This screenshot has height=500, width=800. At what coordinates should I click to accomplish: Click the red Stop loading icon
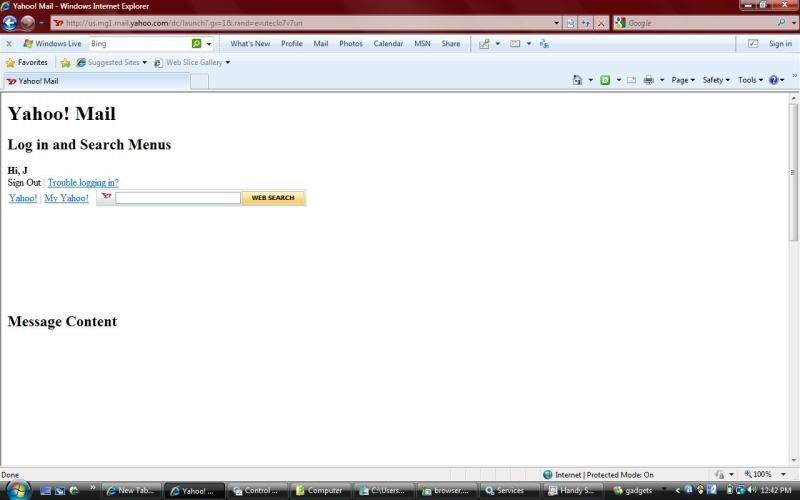point(601,23)
